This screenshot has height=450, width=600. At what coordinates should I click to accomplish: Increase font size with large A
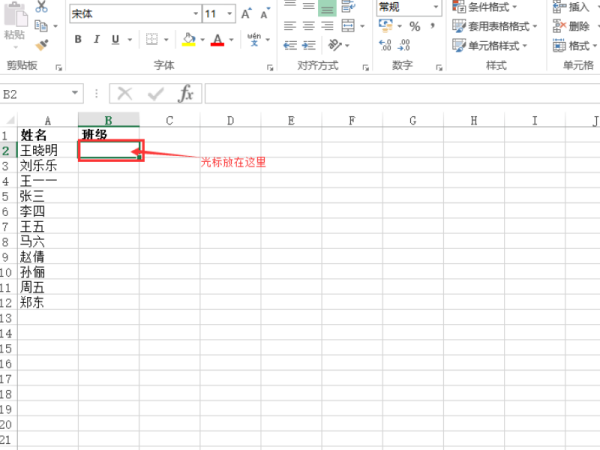pyautogui.click(x=246, y=14)
